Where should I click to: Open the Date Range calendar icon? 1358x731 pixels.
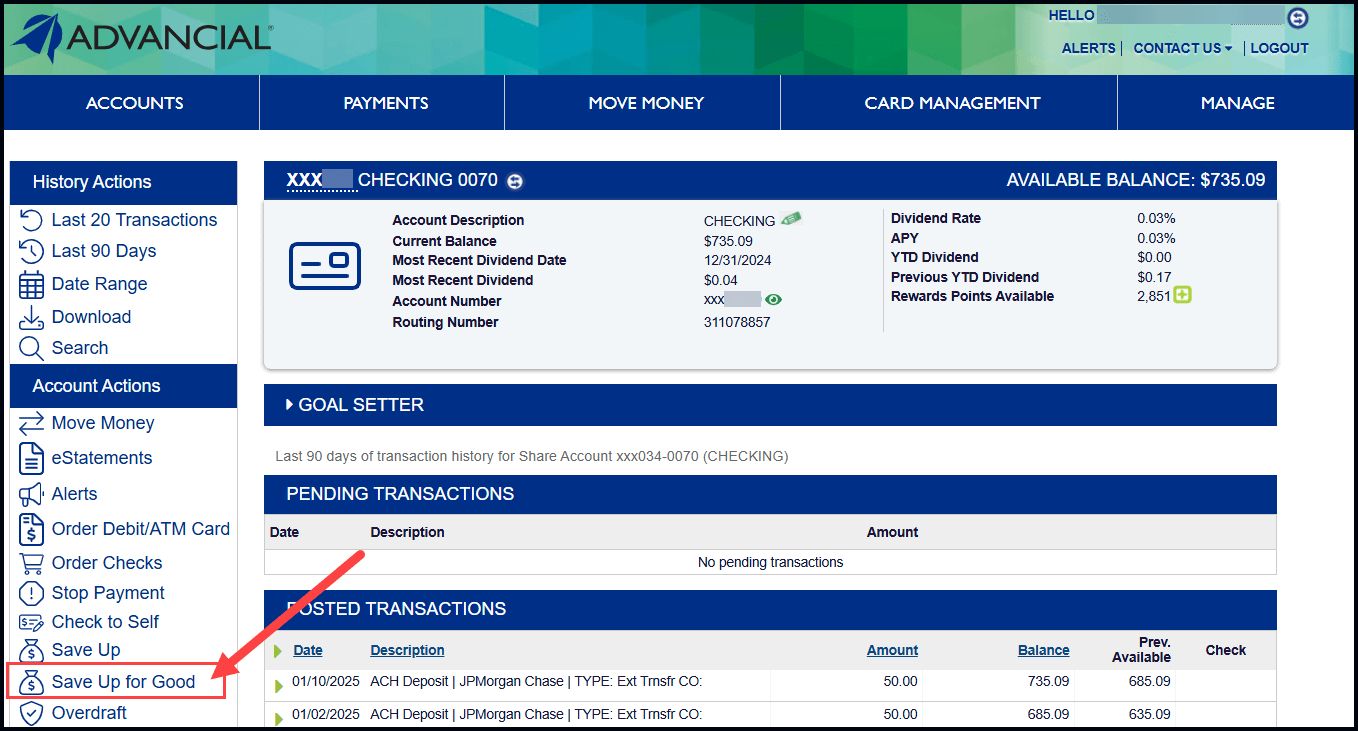31,284
